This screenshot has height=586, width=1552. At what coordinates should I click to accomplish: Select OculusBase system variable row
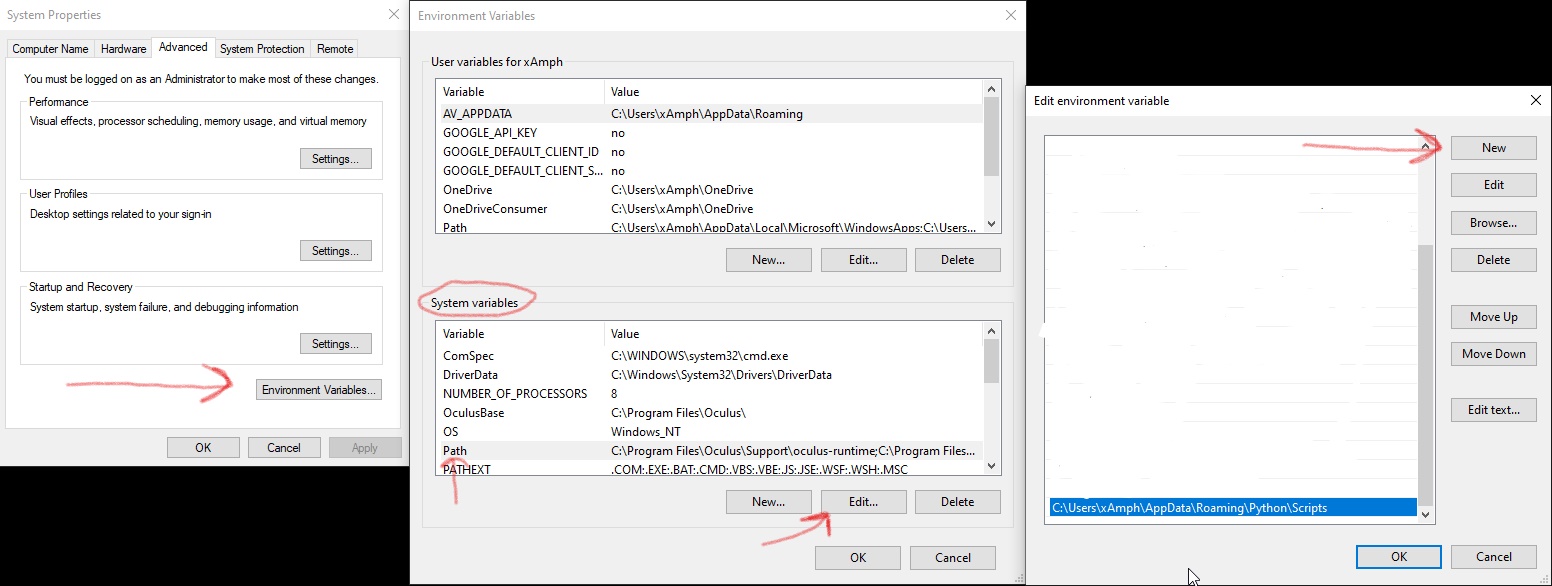(711, 413)
